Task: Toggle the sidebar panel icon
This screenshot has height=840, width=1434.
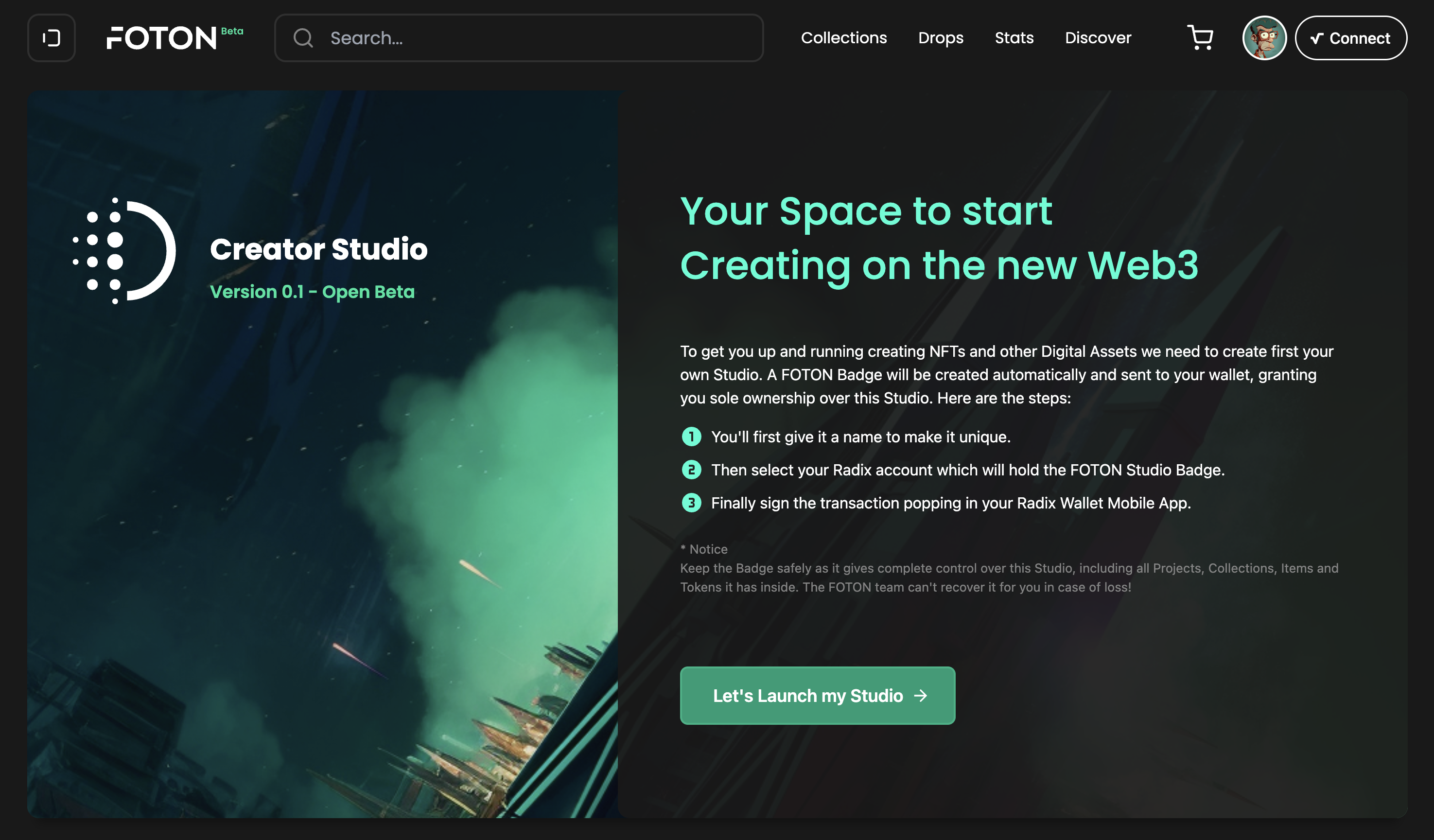Action: pos(51,38)
